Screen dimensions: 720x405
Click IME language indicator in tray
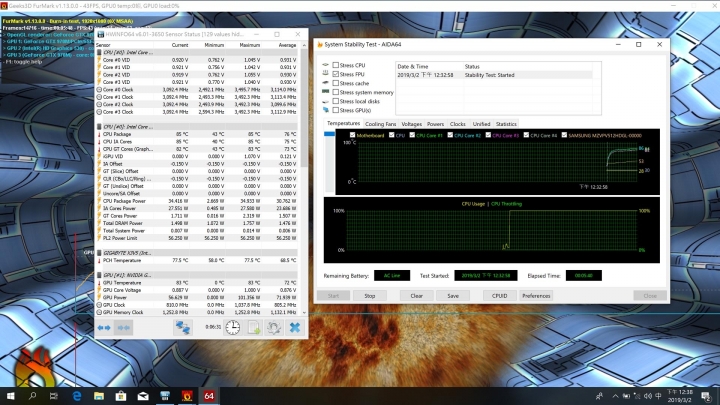tap(658, 396)
